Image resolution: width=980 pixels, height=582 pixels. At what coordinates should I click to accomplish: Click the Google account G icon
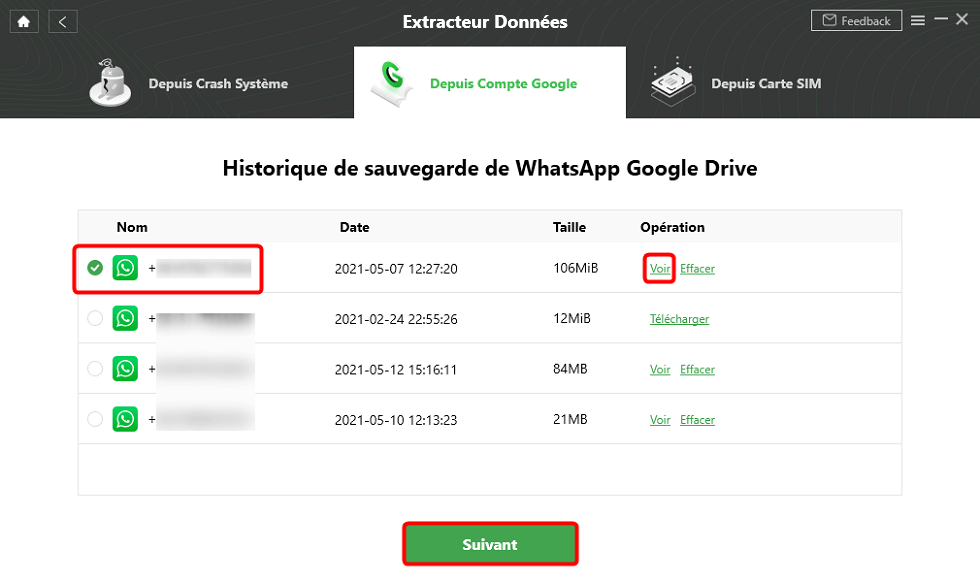click(x=392, y=84)
